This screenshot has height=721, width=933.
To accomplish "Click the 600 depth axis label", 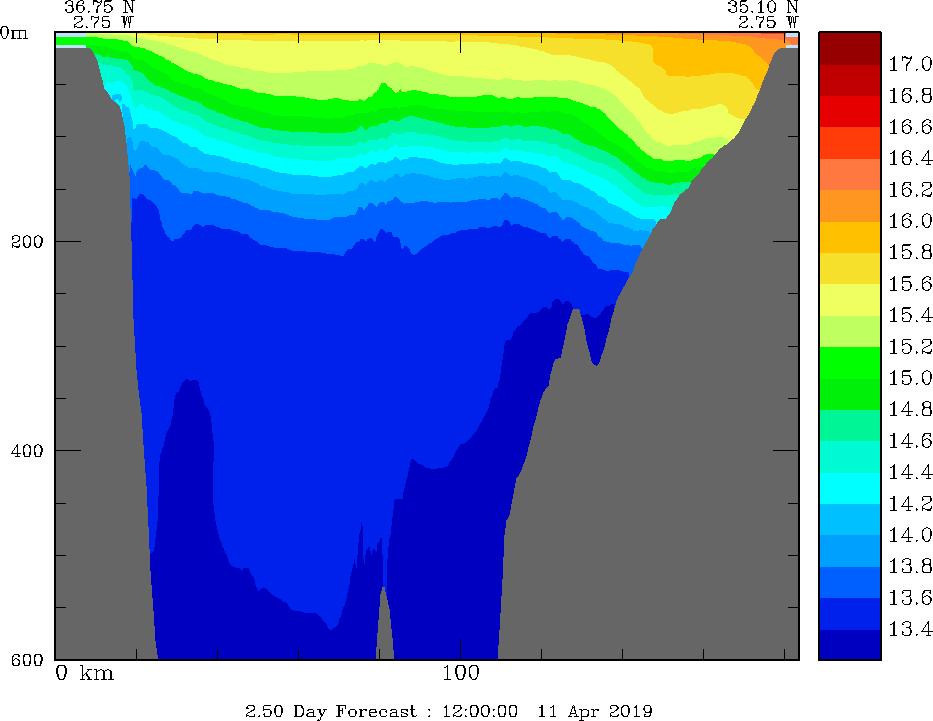I will click(27, 659).
